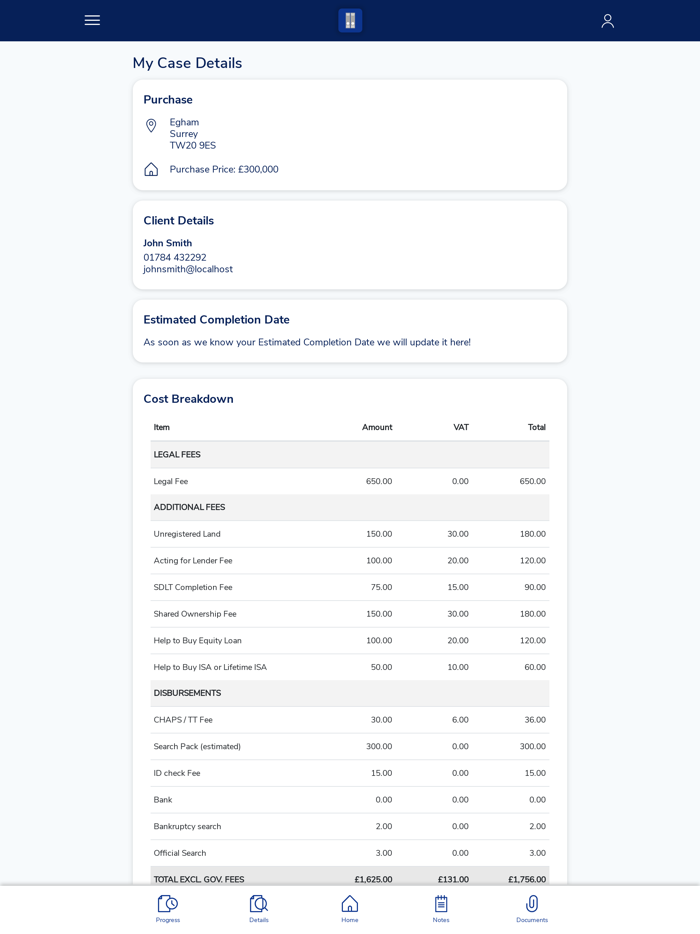This screenshot has height=934, width=700.
Task: Open the Documents tab
Action: [532, 908]
